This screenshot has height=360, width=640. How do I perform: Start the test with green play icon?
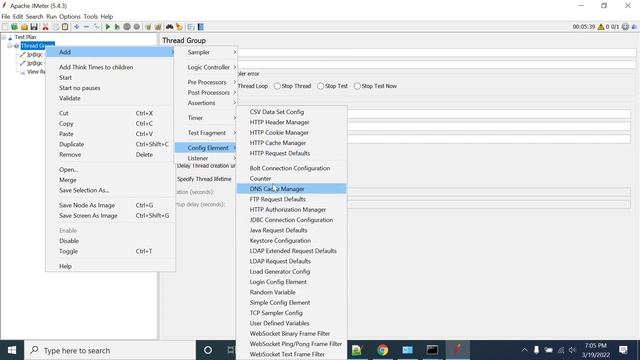[x=108, y=27]
